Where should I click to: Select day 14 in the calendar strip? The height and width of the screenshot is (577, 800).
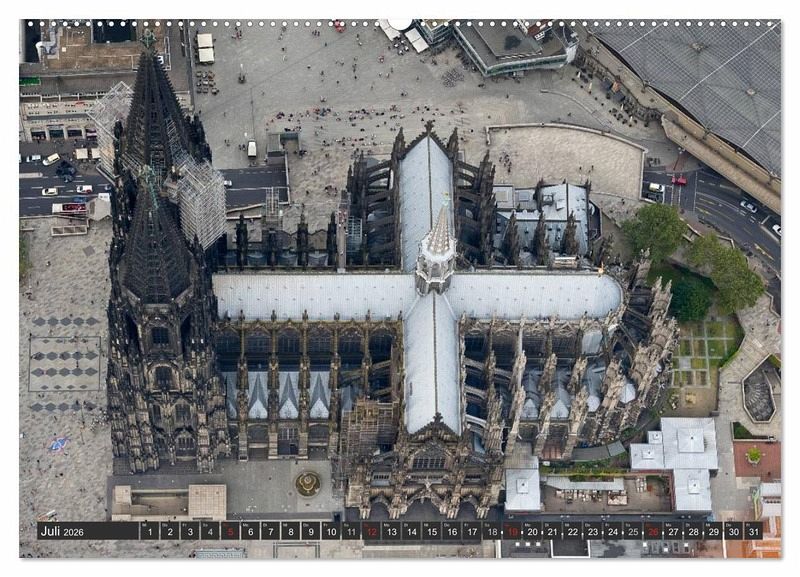pos(412,531)
